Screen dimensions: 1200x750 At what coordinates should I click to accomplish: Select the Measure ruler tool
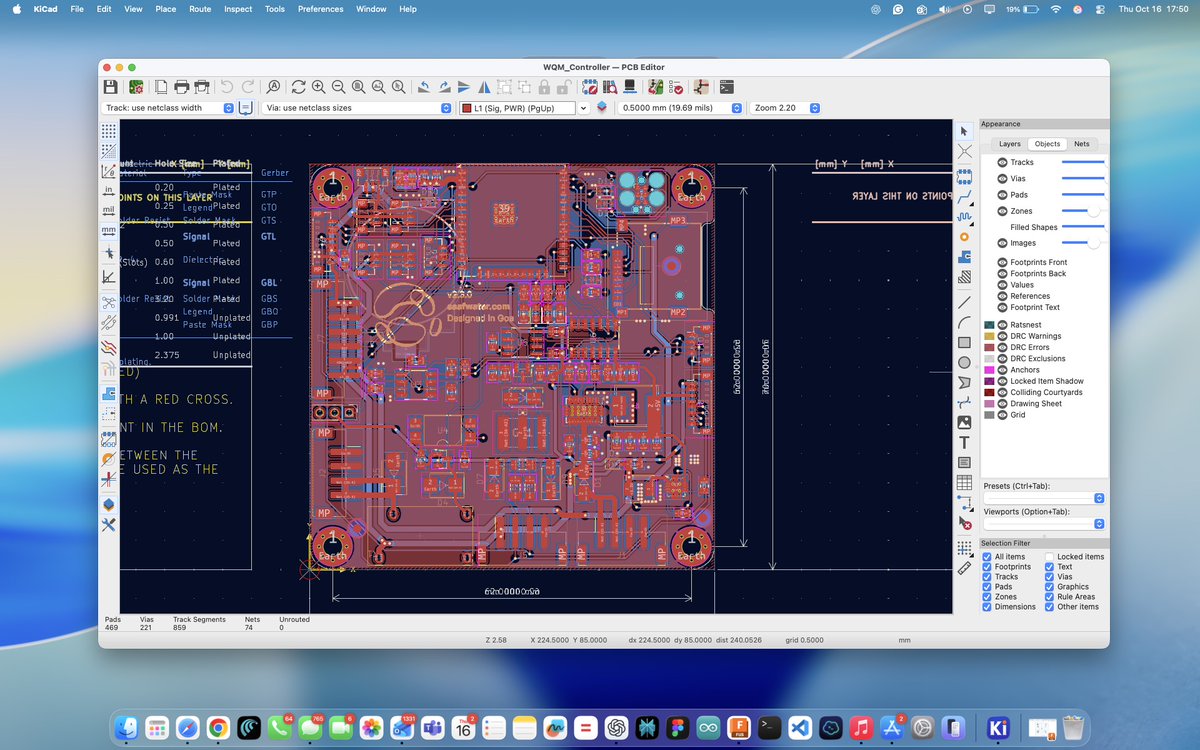tap(964, 568)
